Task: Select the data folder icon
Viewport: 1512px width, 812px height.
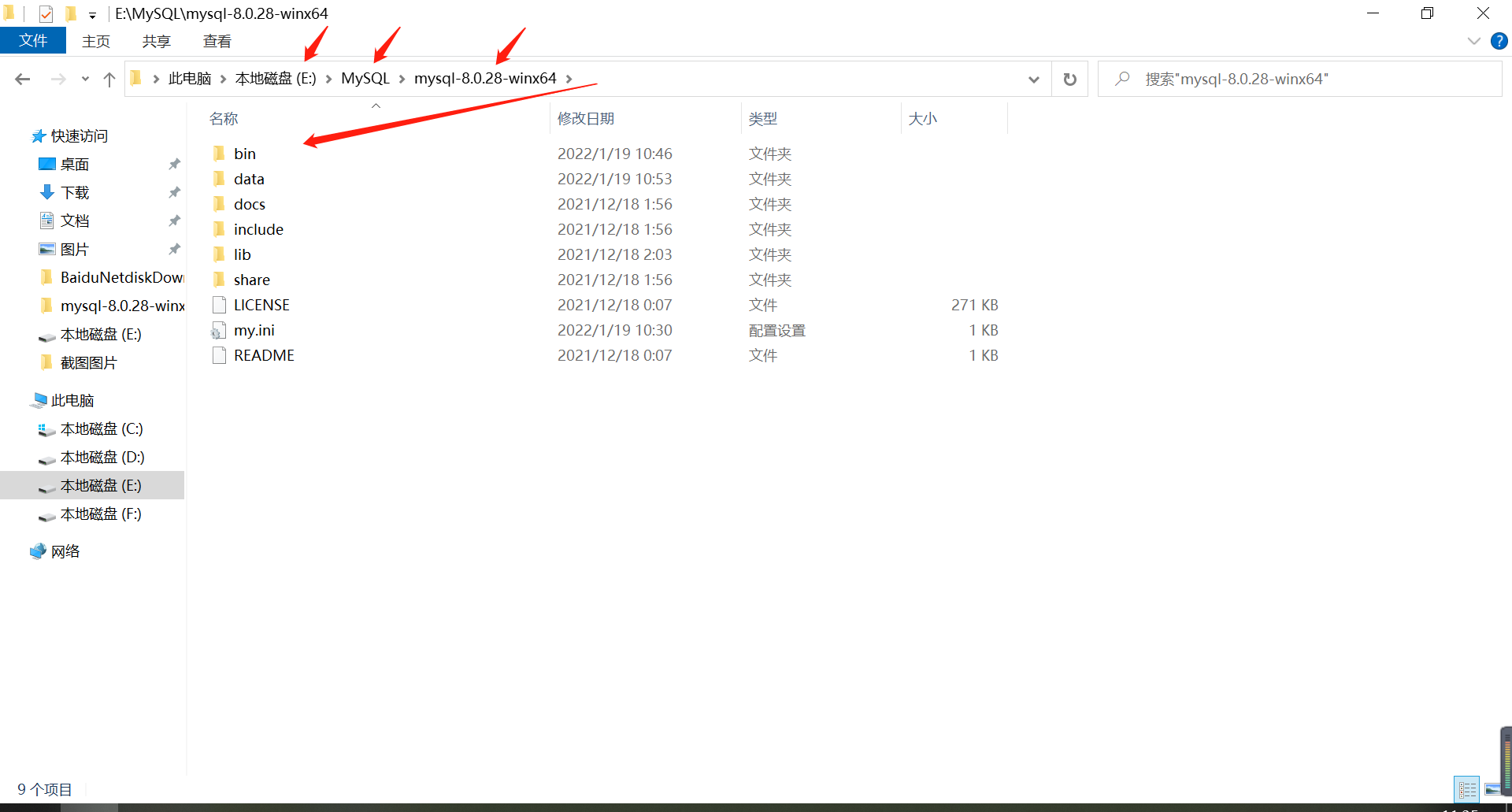Action: (x=219, y=179)
